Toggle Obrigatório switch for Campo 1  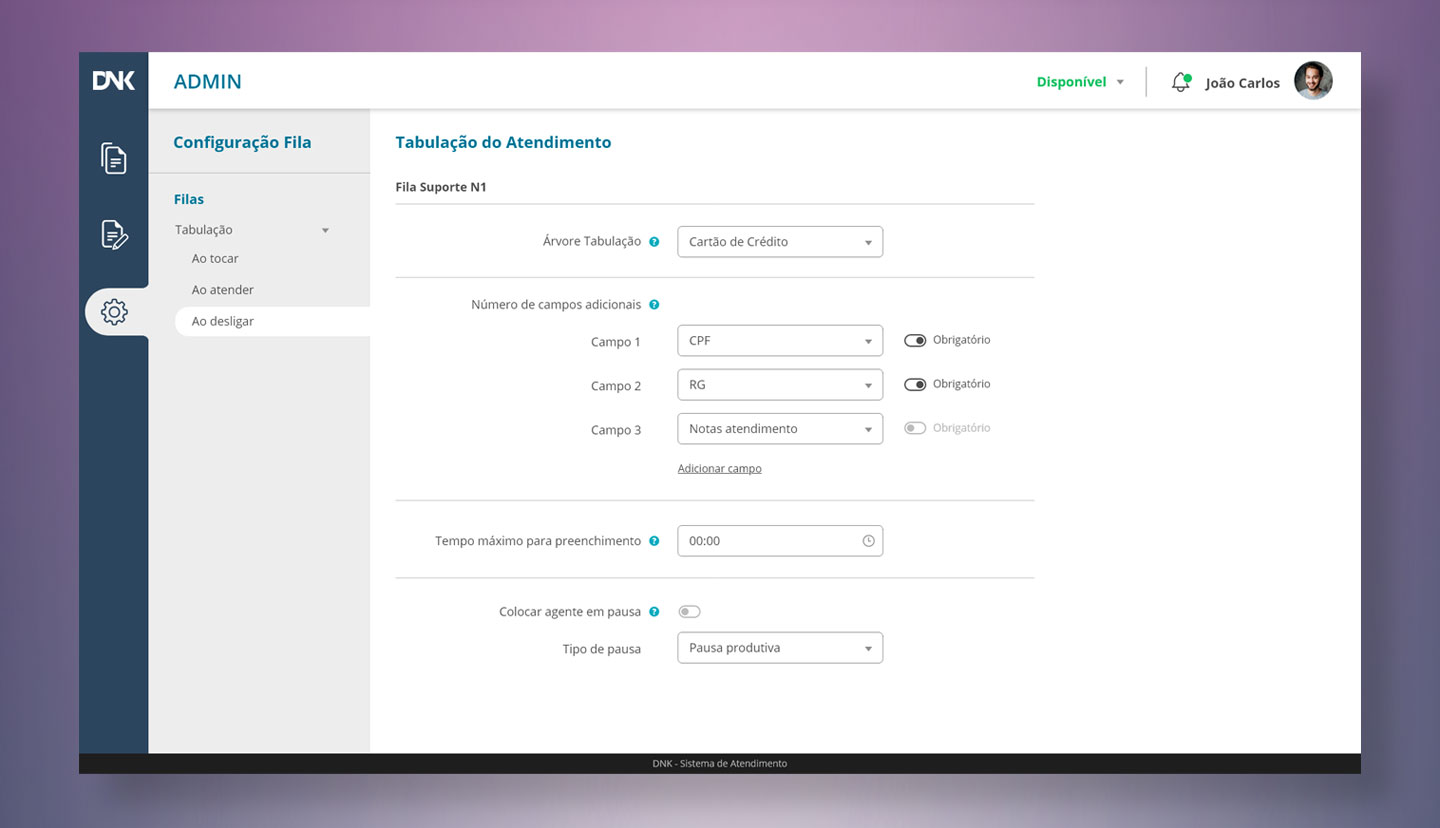(915, 340)
